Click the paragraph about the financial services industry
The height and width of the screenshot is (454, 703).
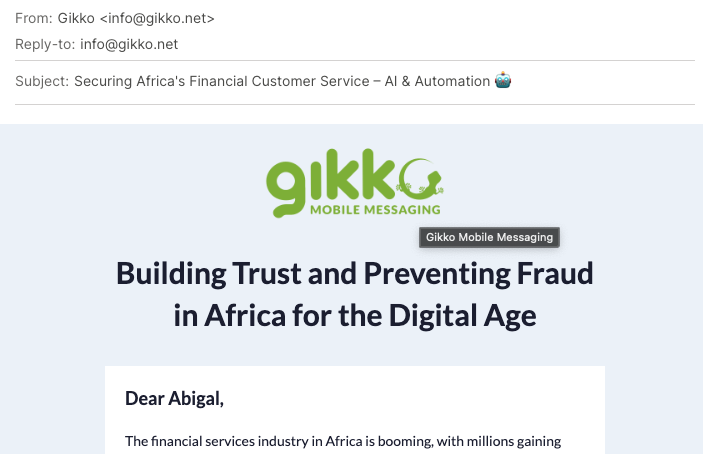tap(343, 441)
